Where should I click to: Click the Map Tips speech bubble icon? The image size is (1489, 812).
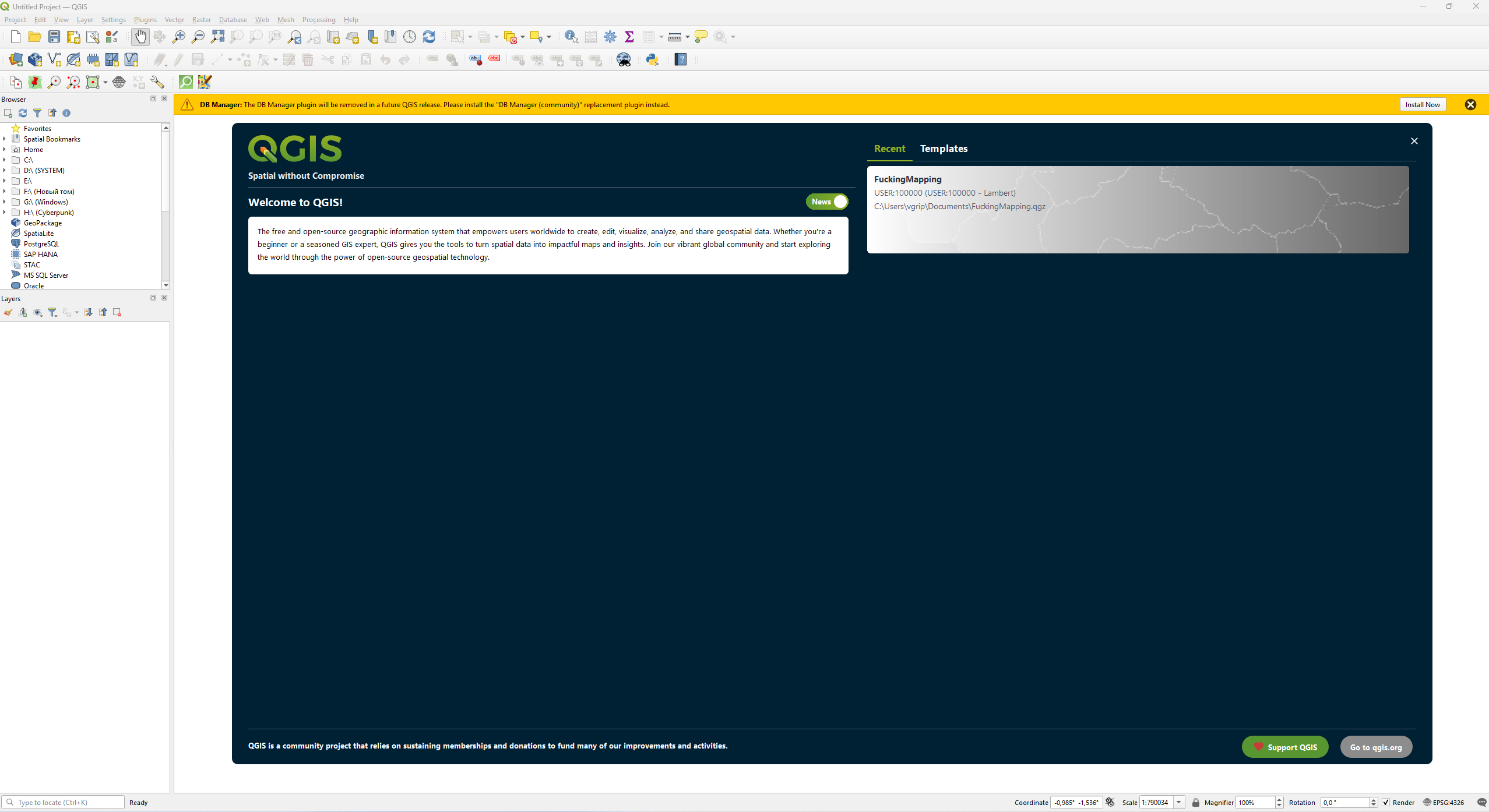pyautogui.click(x=701, y=37)
